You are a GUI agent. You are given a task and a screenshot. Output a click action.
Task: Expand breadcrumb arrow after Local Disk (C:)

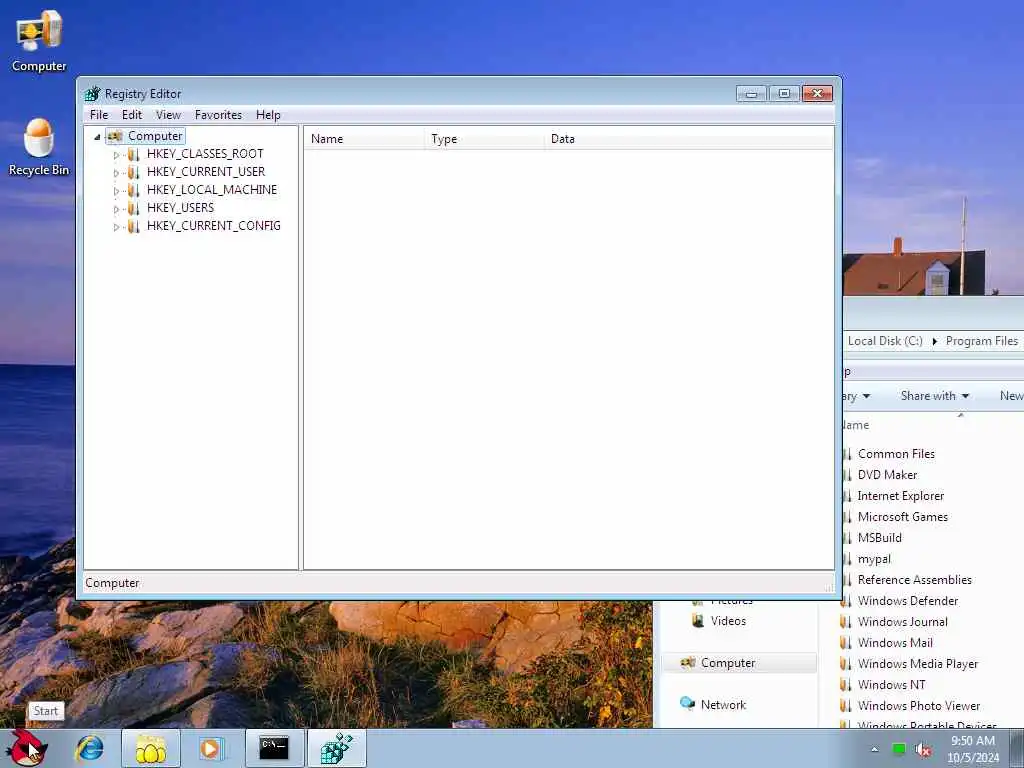click(935, 342)
